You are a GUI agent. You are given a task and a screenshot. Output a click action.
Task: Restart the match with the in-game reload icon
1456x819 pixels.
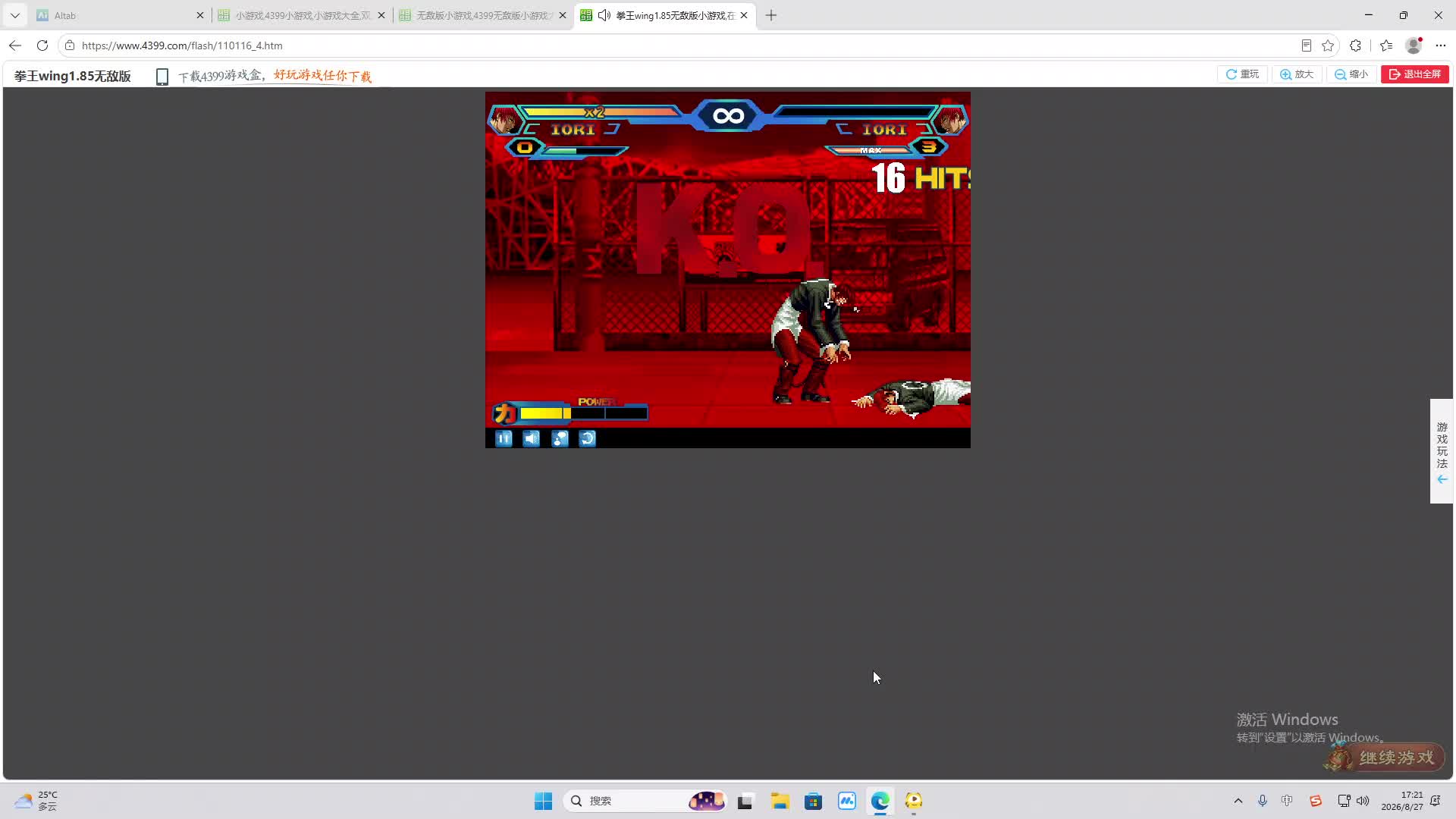[588, 438]
